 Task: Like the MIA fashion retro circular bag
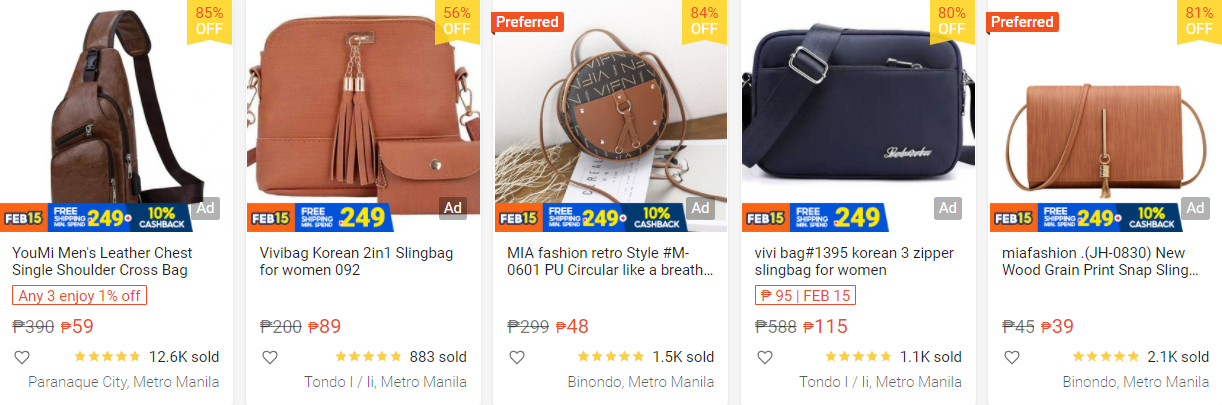[x=517, y=357]
